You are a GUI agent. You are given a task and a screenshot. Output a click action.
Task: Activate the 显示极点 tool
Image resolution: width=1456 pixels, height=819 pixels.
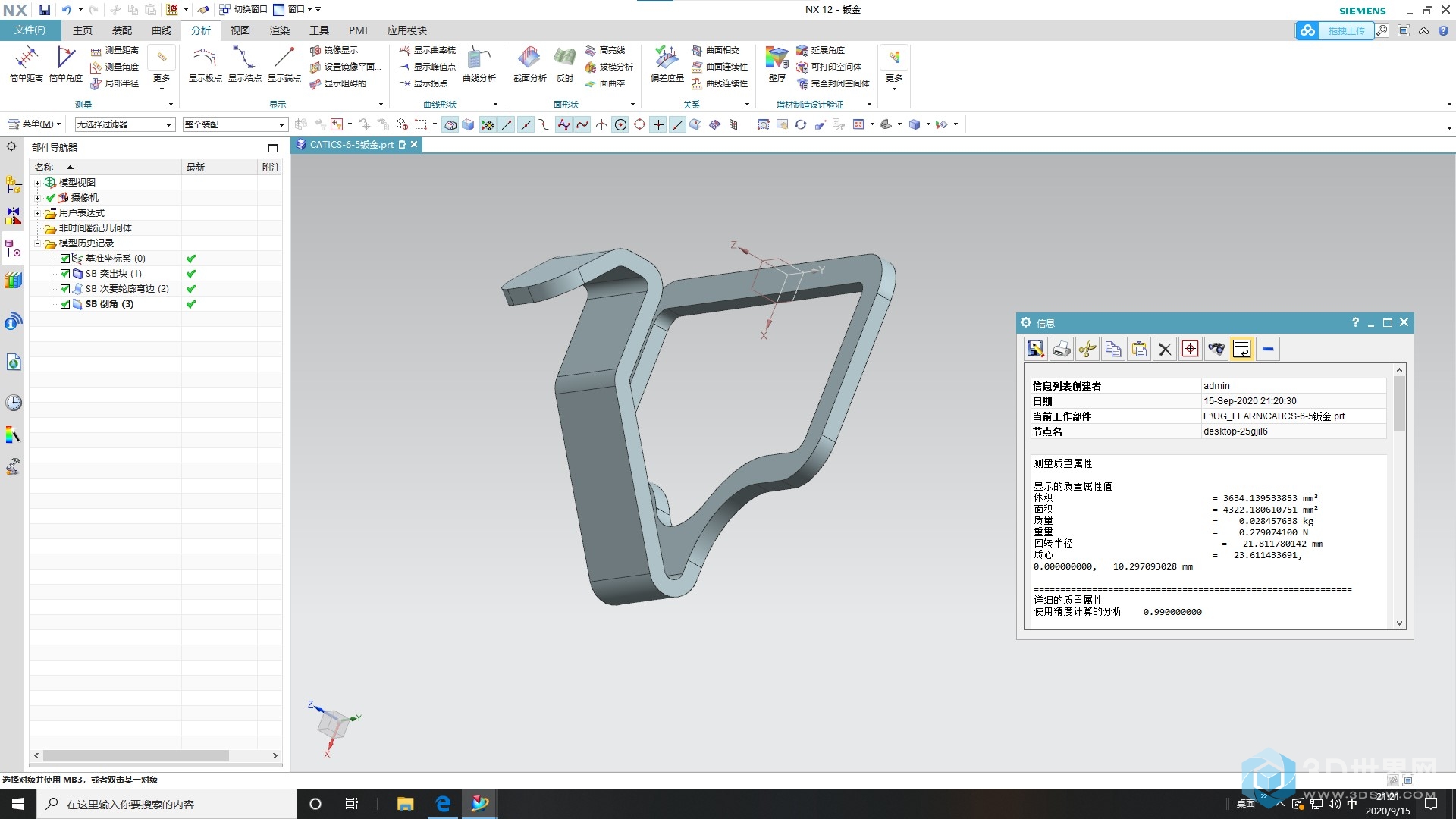(205, 64)
